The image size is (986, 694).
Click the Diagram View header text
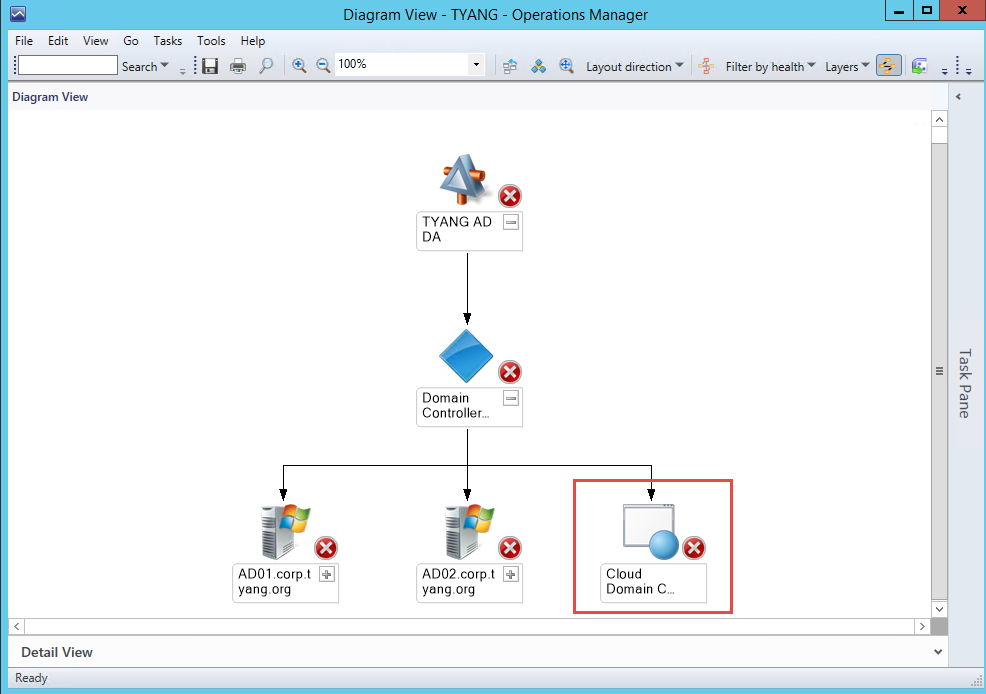50,97
